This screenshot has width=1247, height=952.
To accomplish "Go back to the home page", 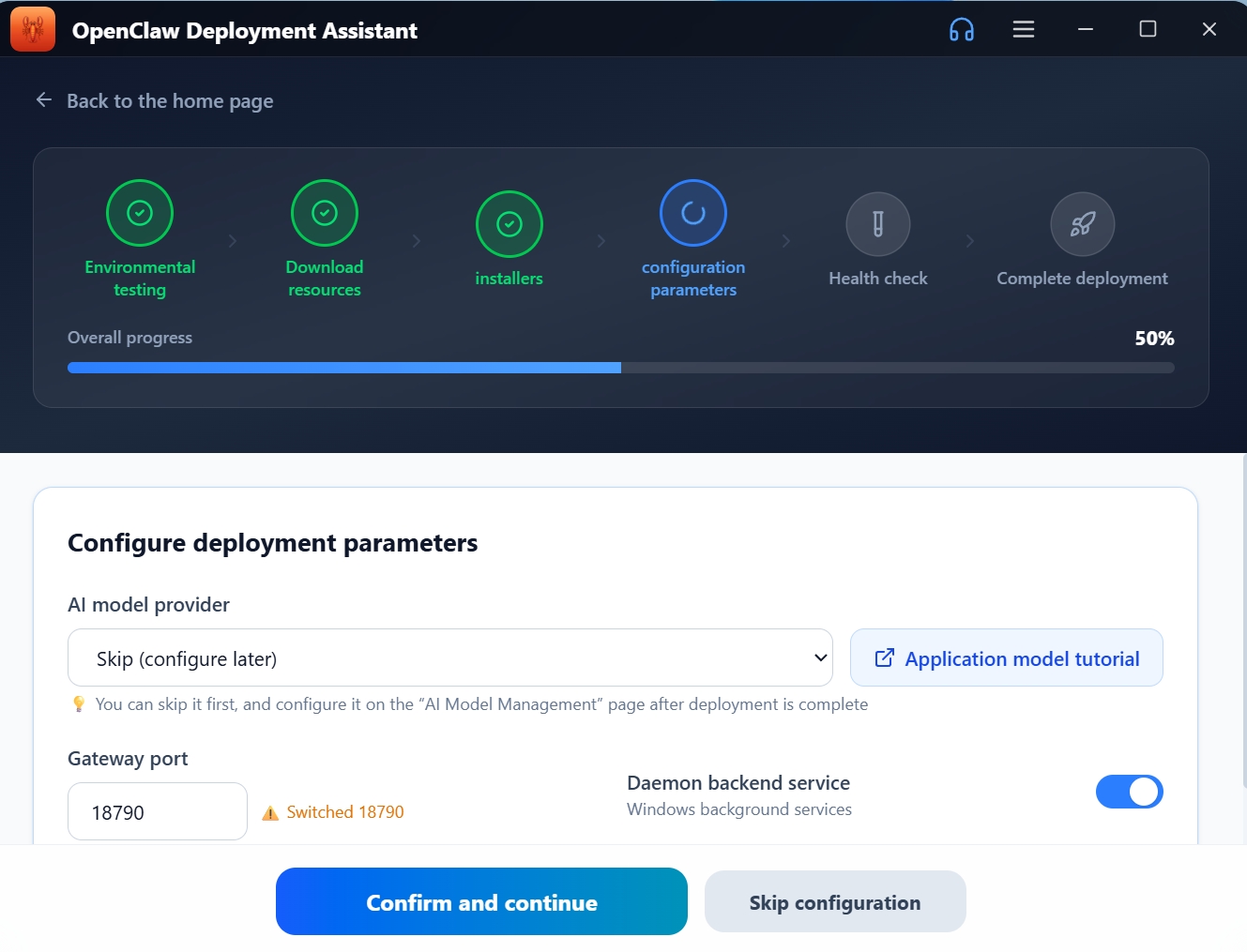I will [169, 101].
